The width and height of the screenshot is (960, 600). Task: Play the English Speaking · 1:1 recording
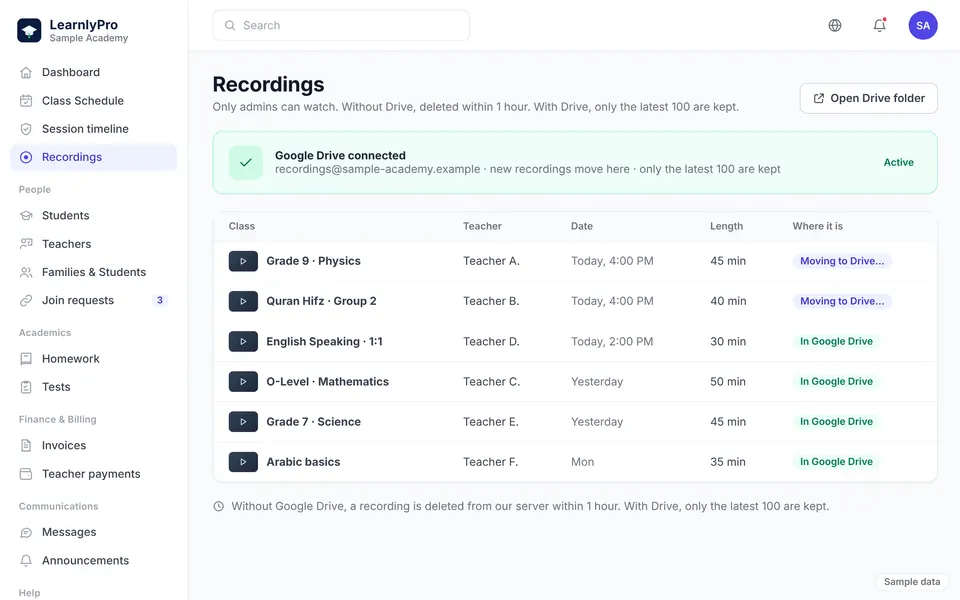pyautogui.click(x=243, y=342)
